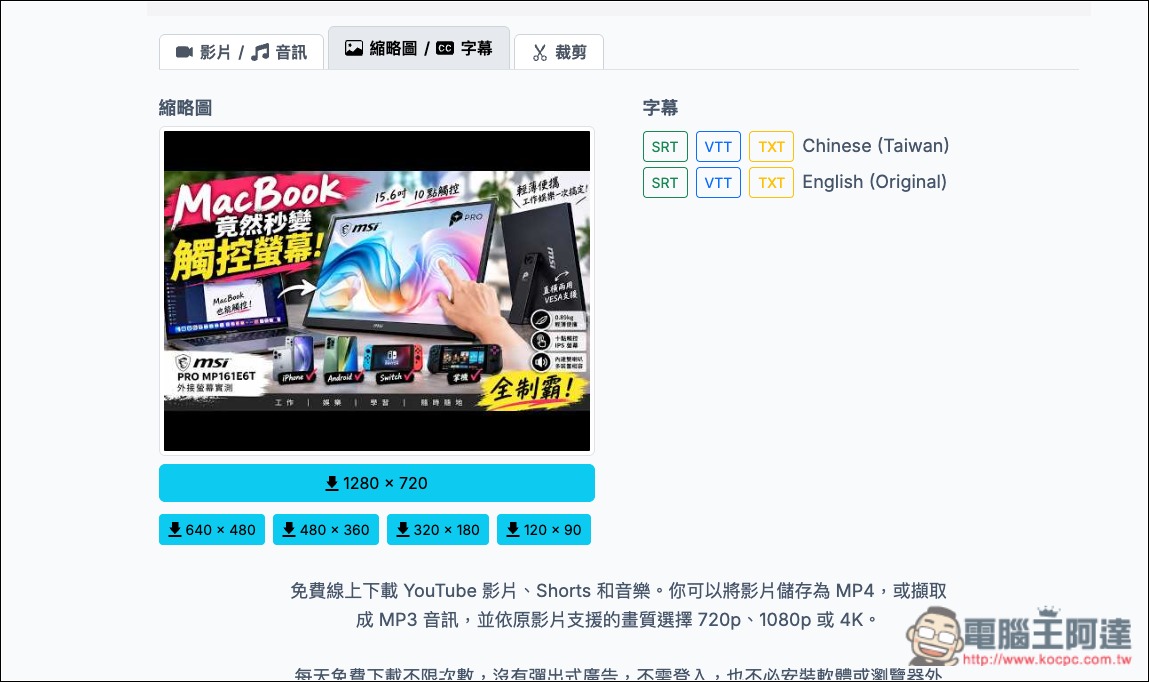Download the 480 × 360 thumbnail
The height and width of the screenshot is (682, 1149).
click(326, 530)
